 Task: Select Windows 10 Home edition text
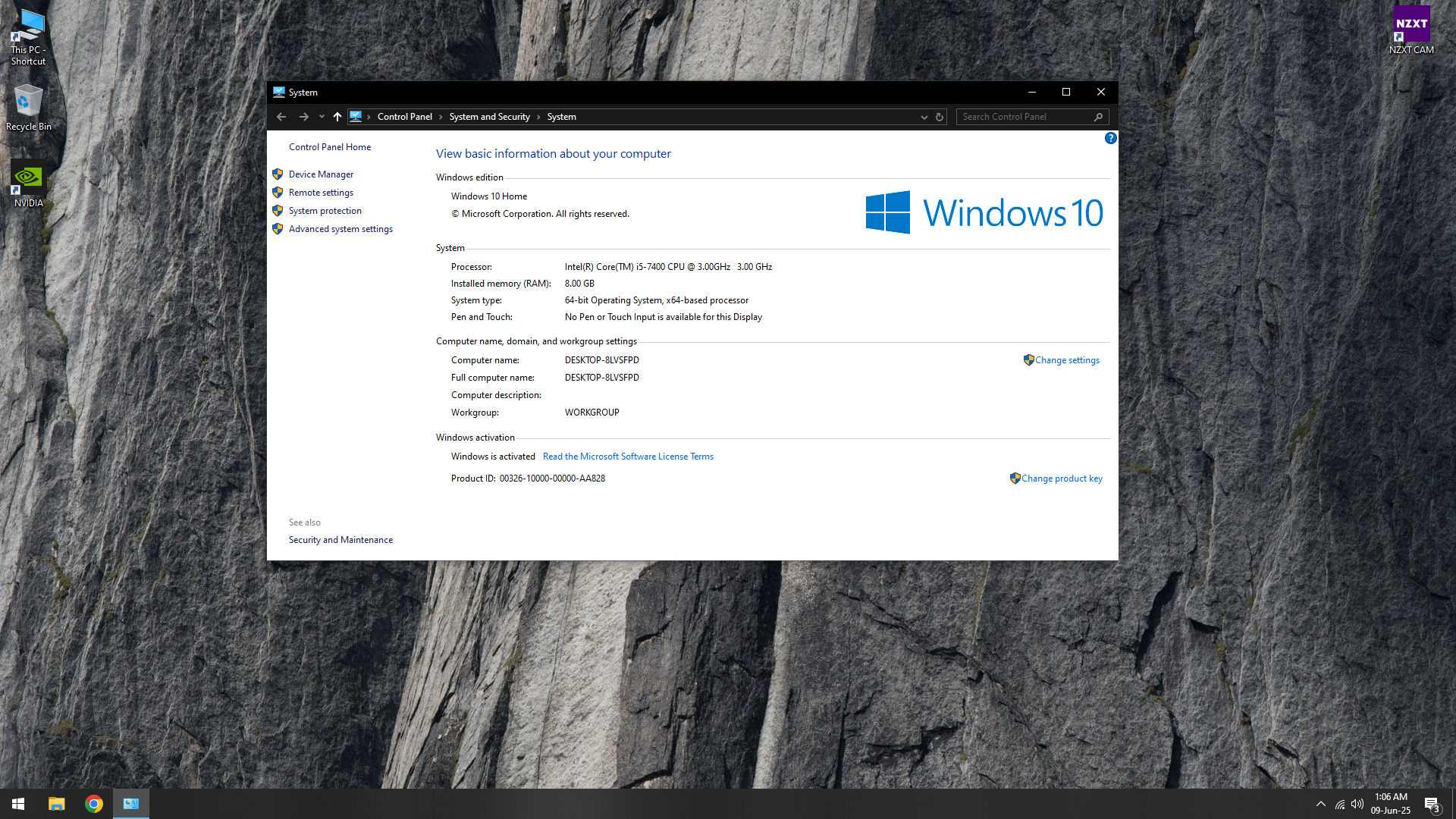489,196
